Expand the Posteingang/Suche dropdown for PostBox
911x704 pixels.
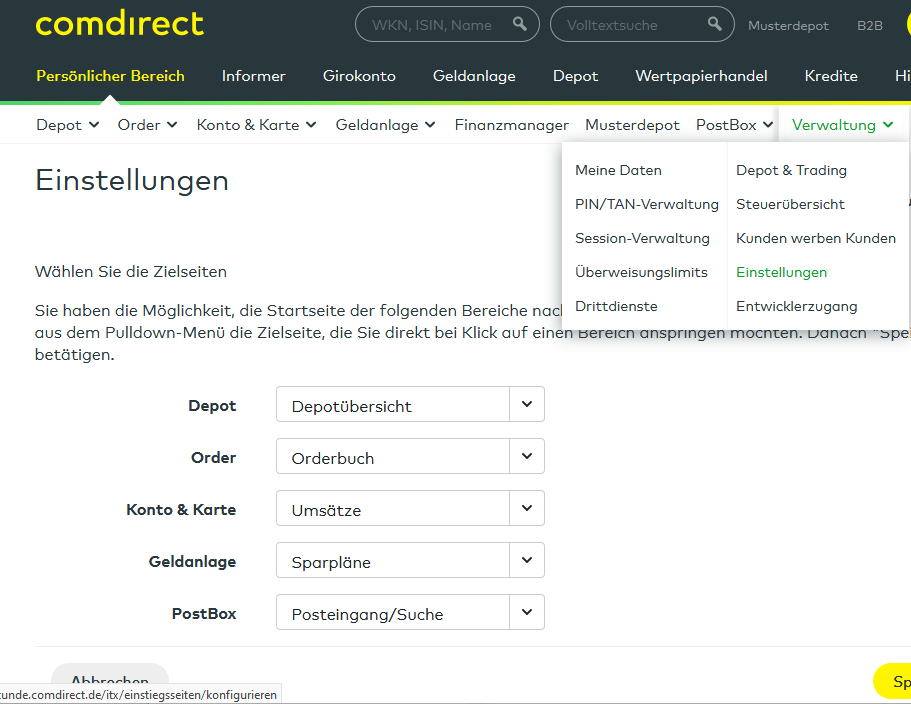pyautogui.click(x=527, y=612)
